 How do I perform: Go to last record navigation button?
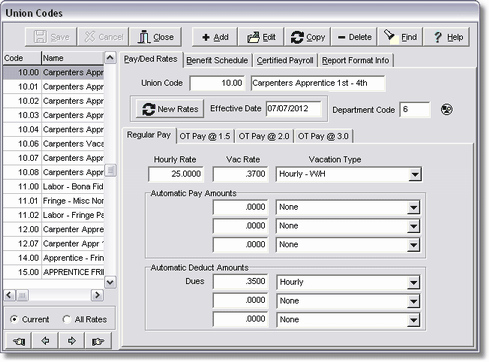point(98,341)
